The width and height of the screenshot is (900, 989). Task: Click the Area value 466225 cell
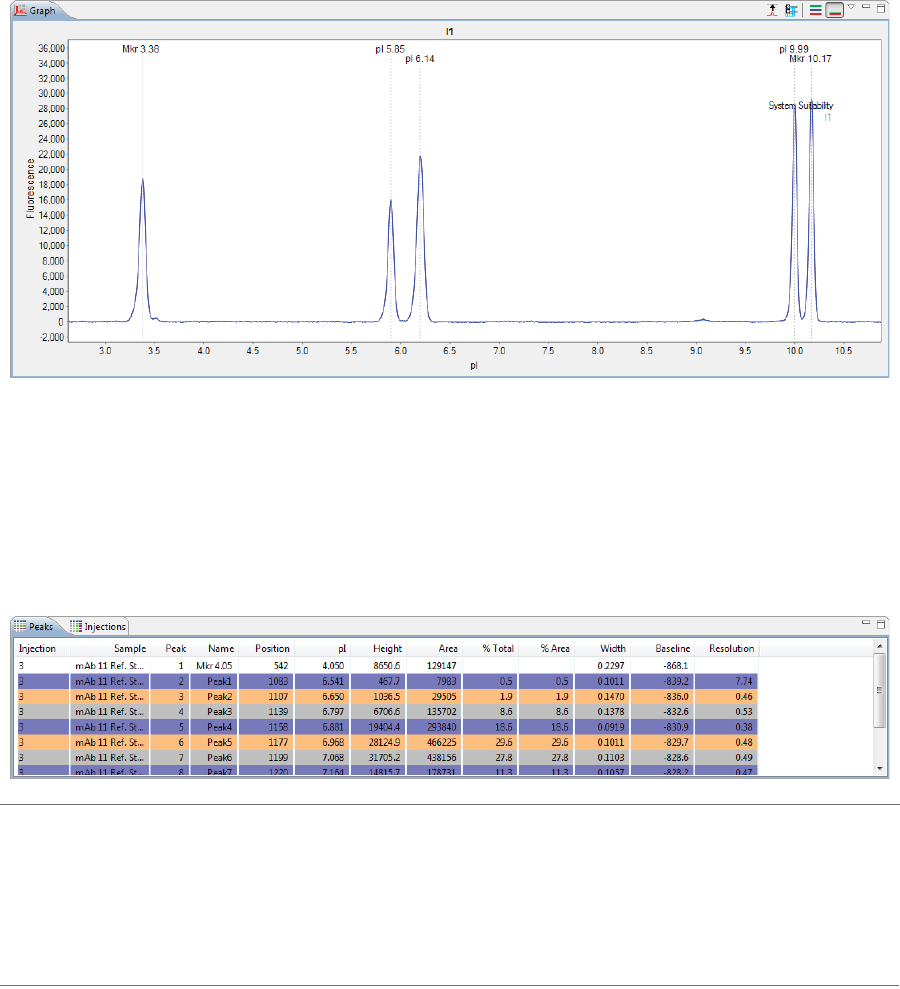pyautogui.click(x=435, y=742)
